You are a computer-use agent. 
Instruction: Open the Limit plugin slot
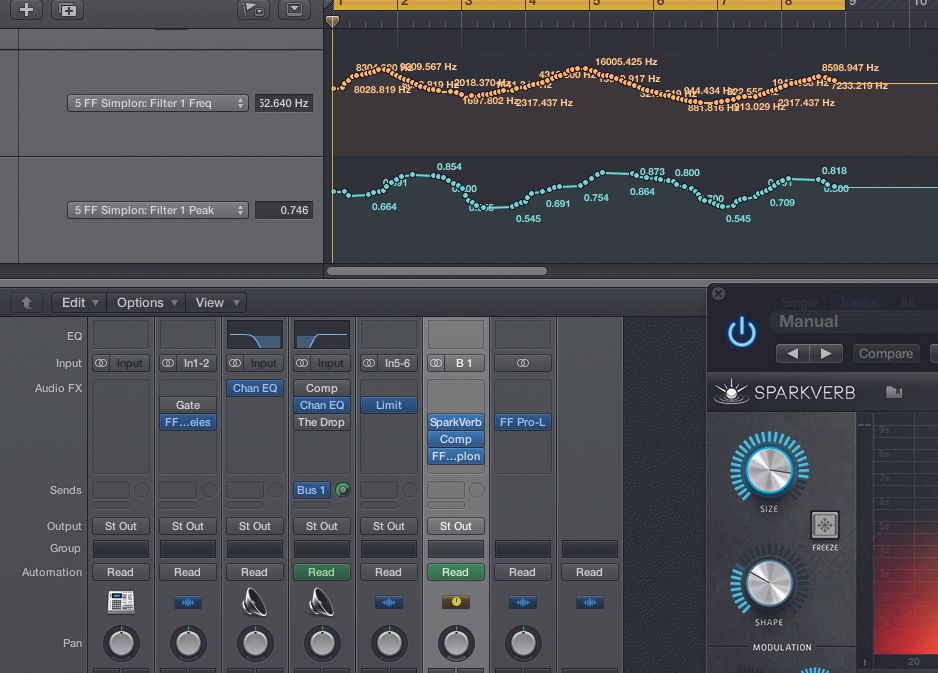[388, 405]
